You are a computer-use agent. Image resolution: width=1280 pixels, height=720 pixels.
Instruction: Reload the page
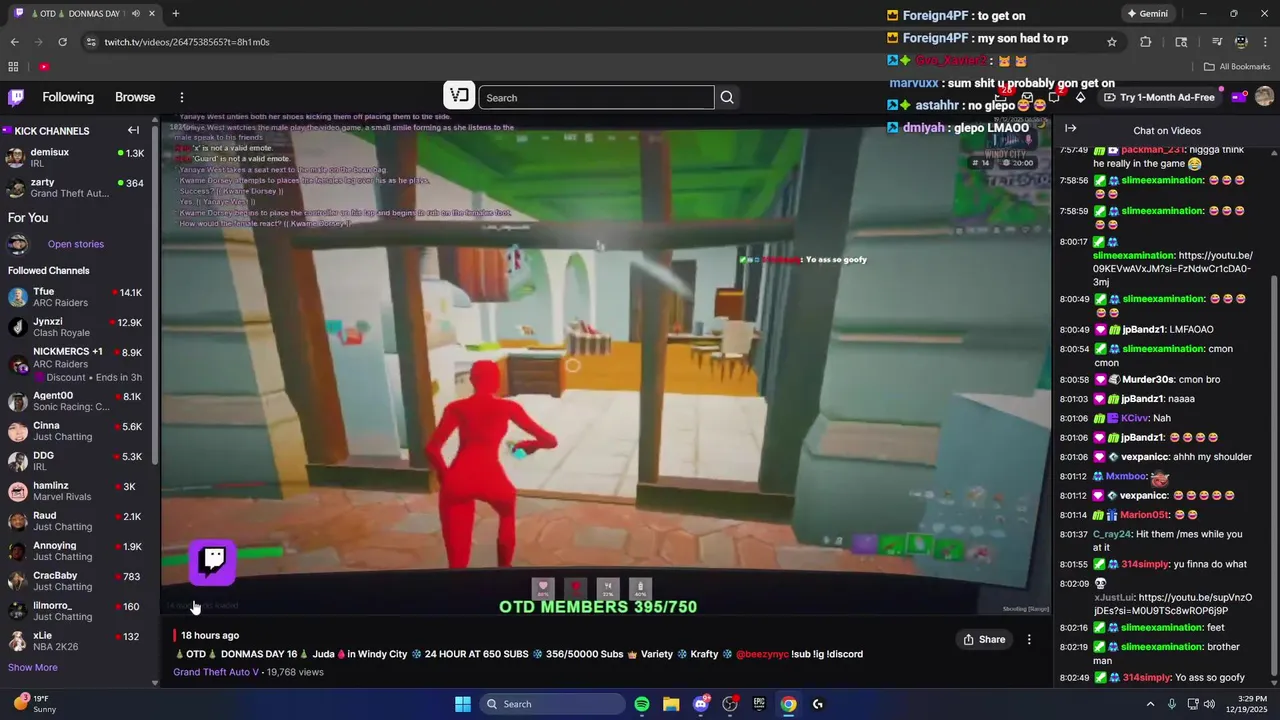[62, 42]
